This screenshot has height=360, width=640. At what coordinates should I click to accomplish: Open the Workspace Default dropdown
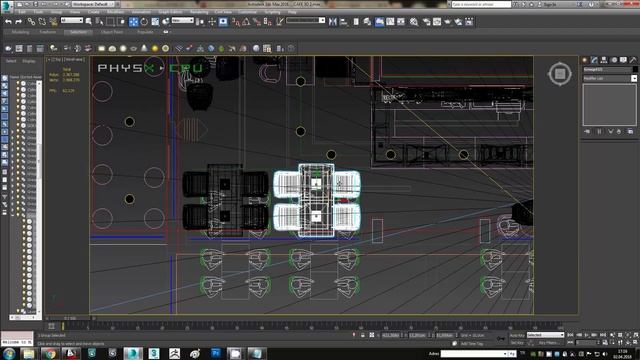coord(94,4)
